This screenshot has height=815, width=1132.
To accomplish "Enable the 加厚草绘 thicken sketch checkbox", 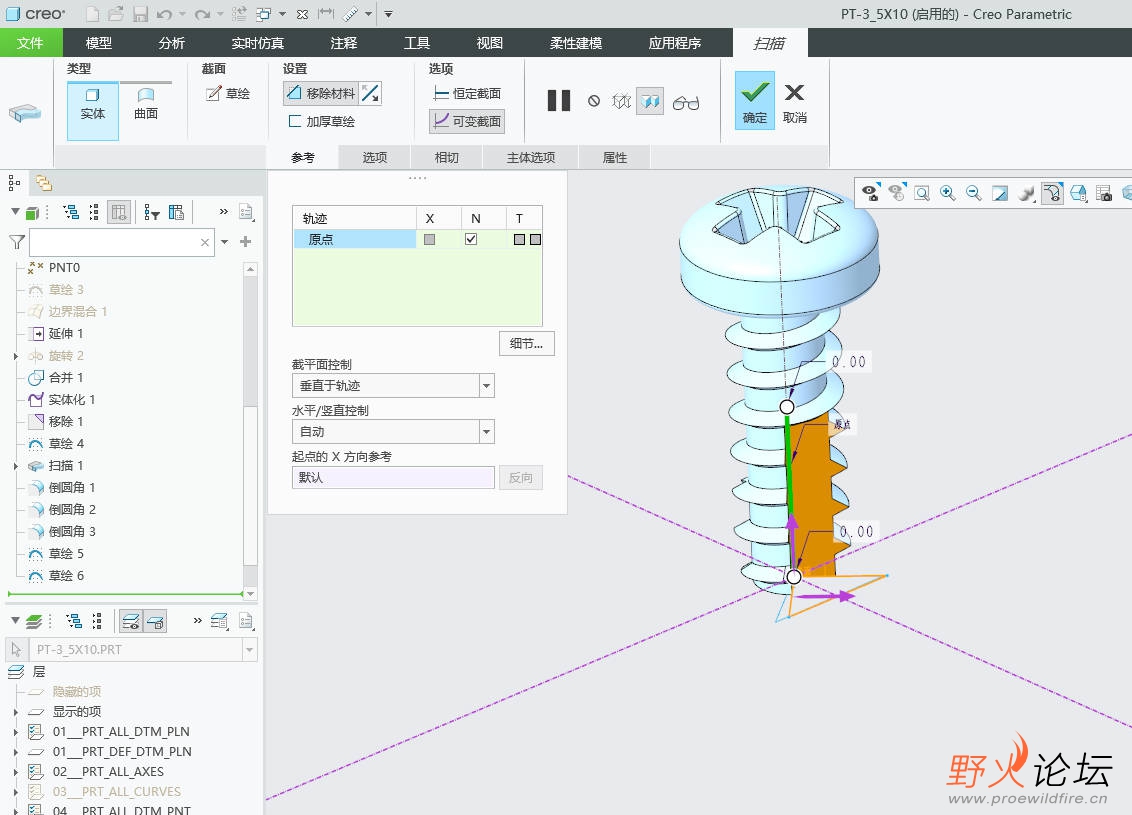I will (x=295, y=121).
